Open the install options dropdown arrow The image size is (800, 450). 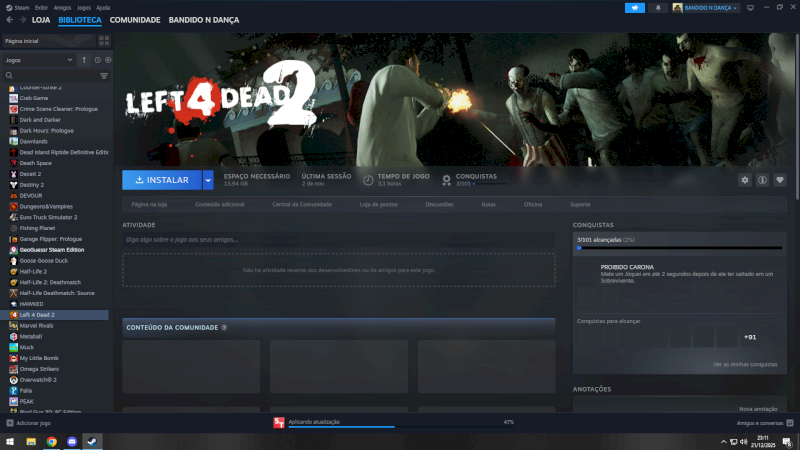[x=208, y=180]
